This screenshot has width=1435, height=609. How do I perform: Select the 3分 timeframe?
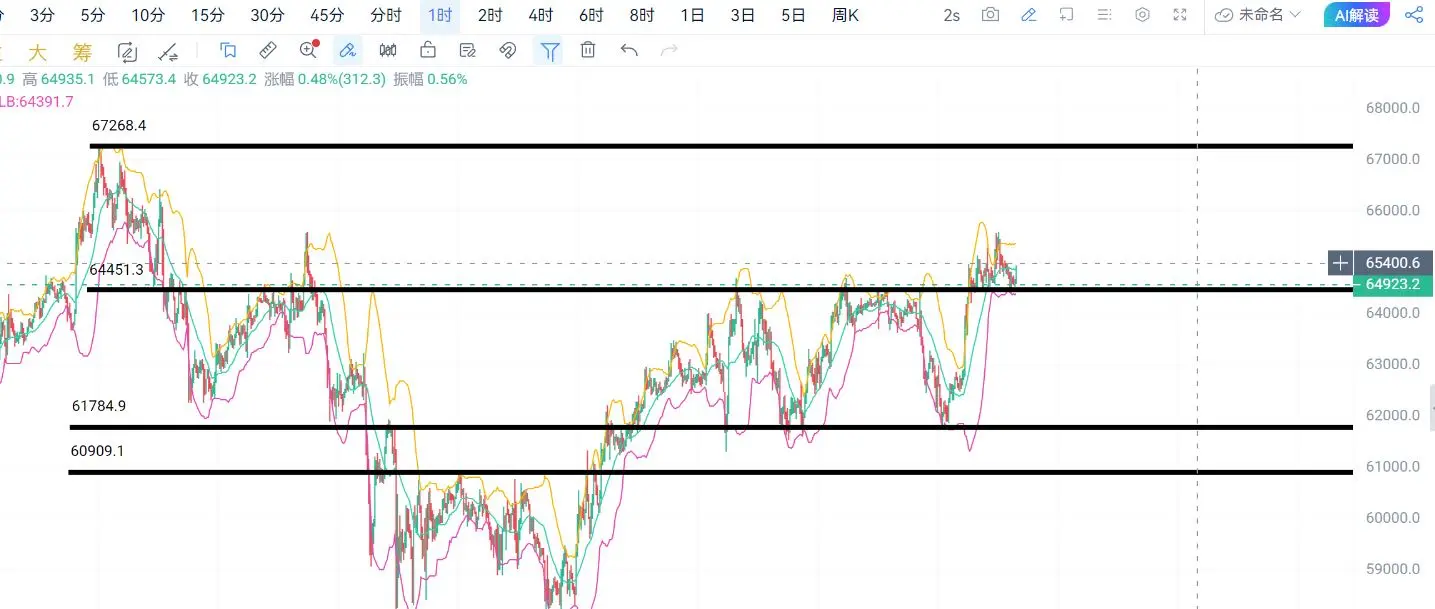point(42,15)
